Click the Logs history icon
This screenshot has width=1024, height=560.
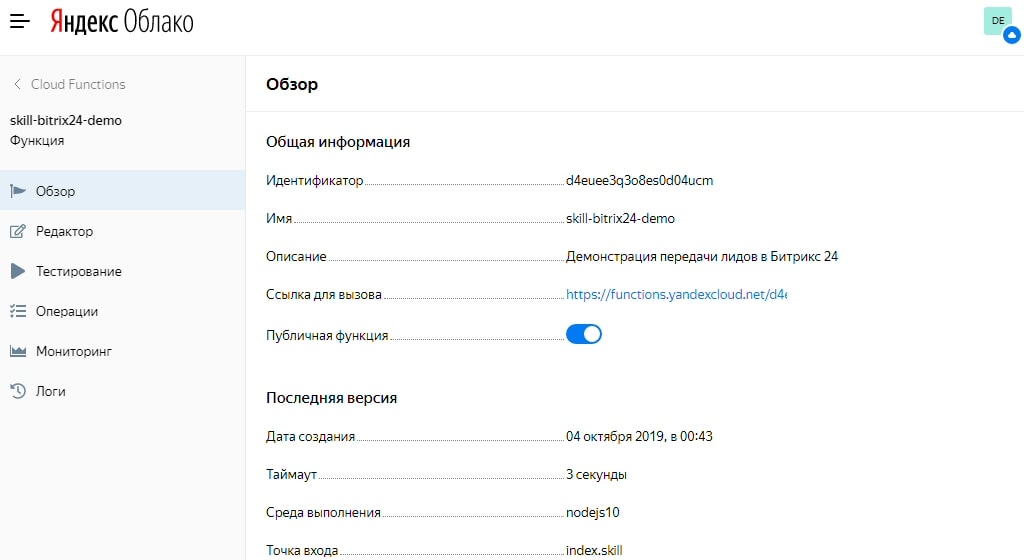(17, 391)
